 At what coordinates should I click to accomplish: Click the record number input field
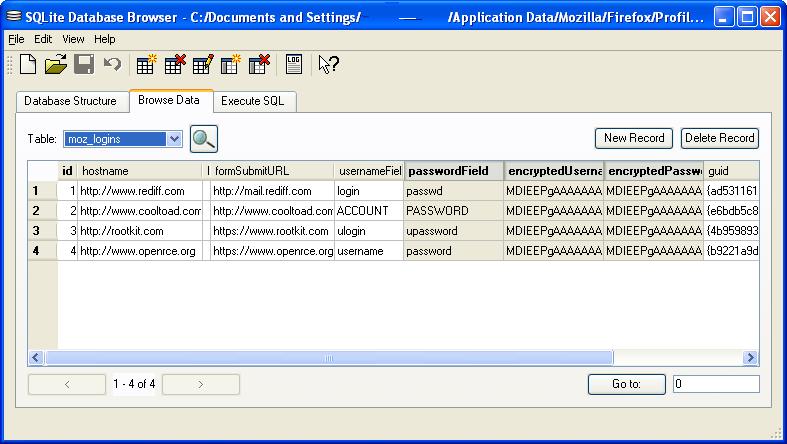coord(715,384)
